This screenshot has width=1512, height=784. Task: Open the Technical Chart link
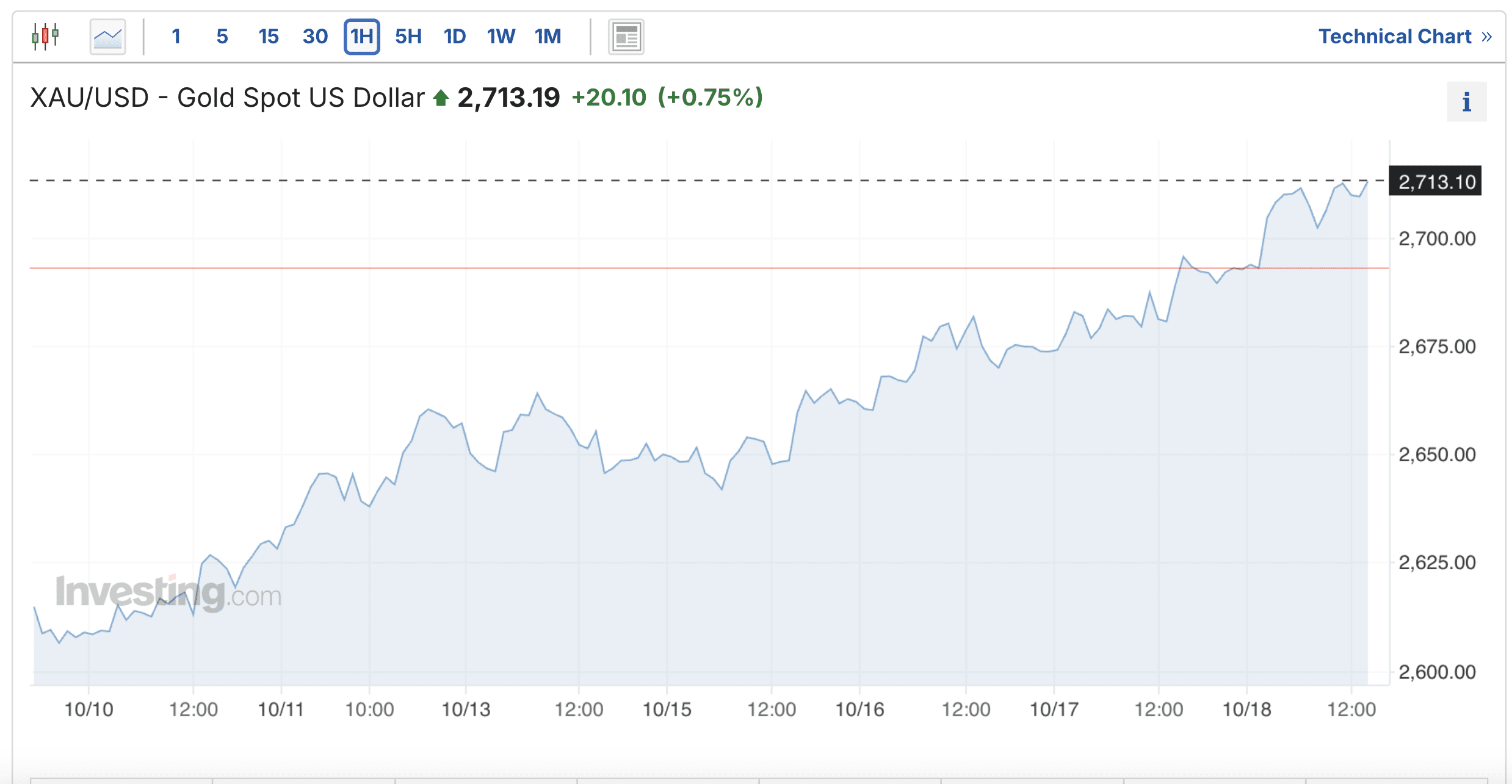pyautogui.click(x=1395, y=37)
